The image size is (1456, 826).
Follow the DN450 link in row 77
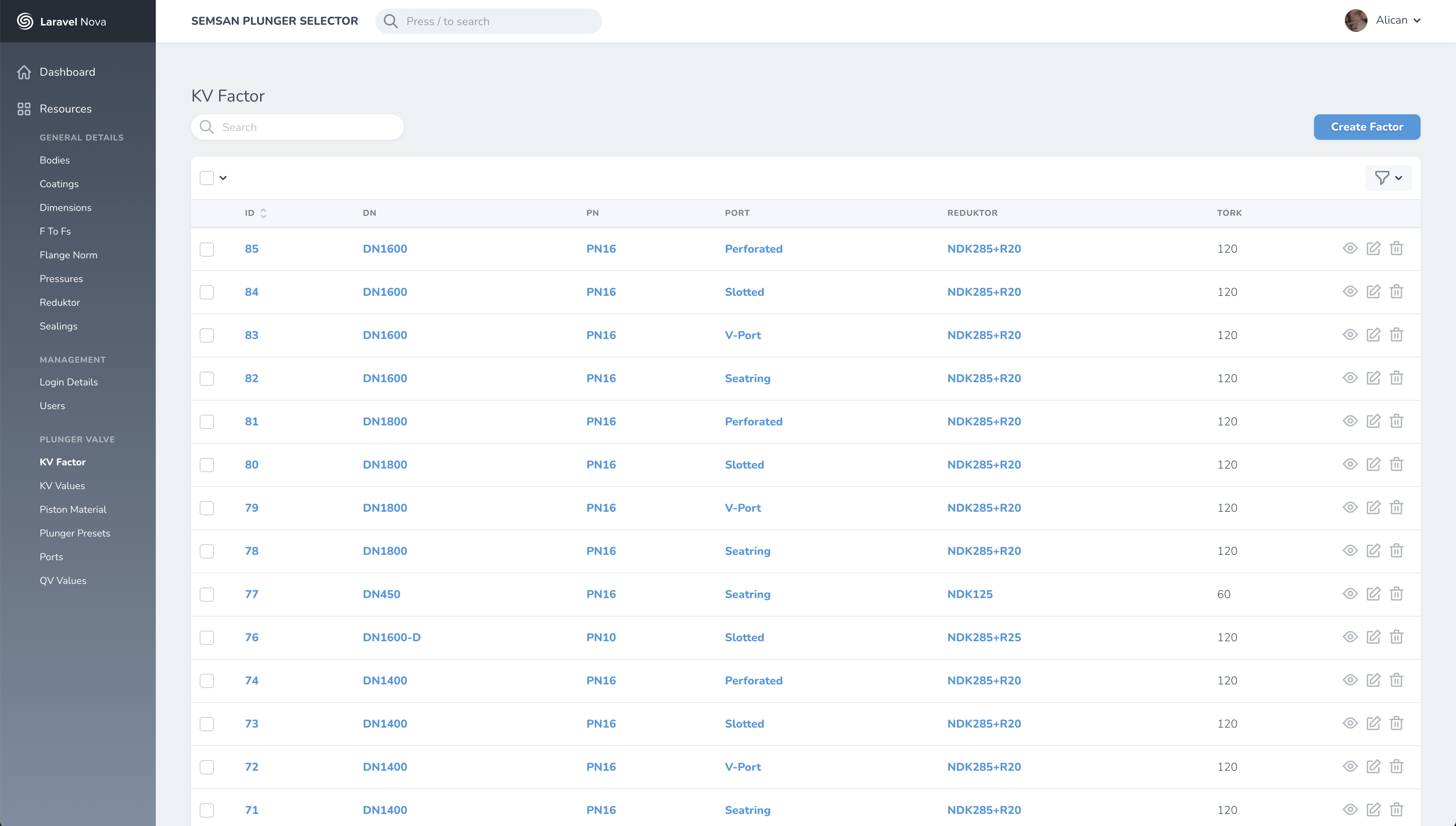[x=381, y=594]
